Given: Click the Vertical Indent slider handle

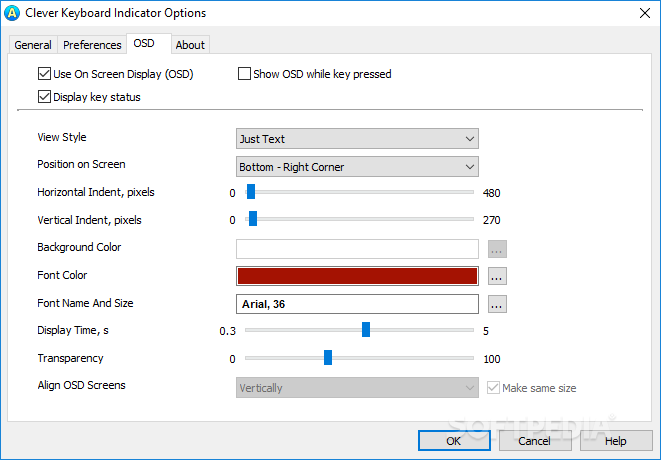Looking at the screenshot, I should click(253, 219).
